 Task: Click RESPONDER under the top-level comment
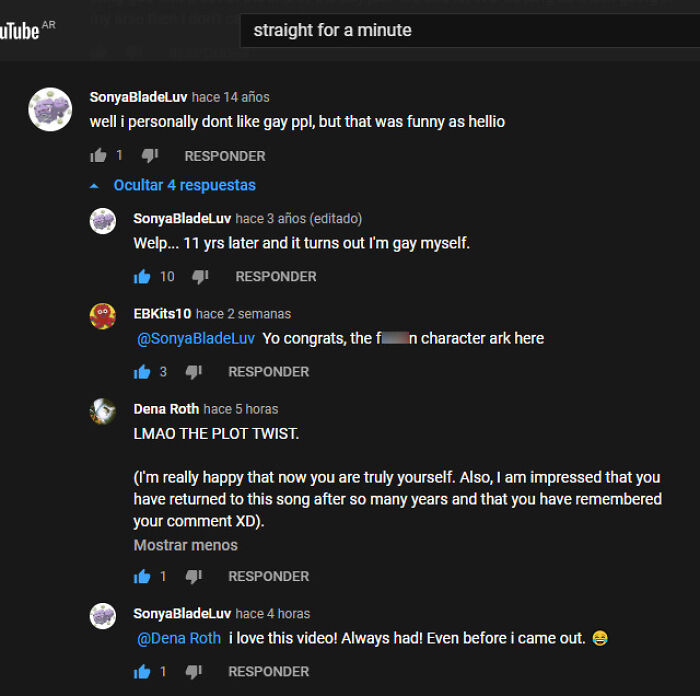[x=225, y=156]
